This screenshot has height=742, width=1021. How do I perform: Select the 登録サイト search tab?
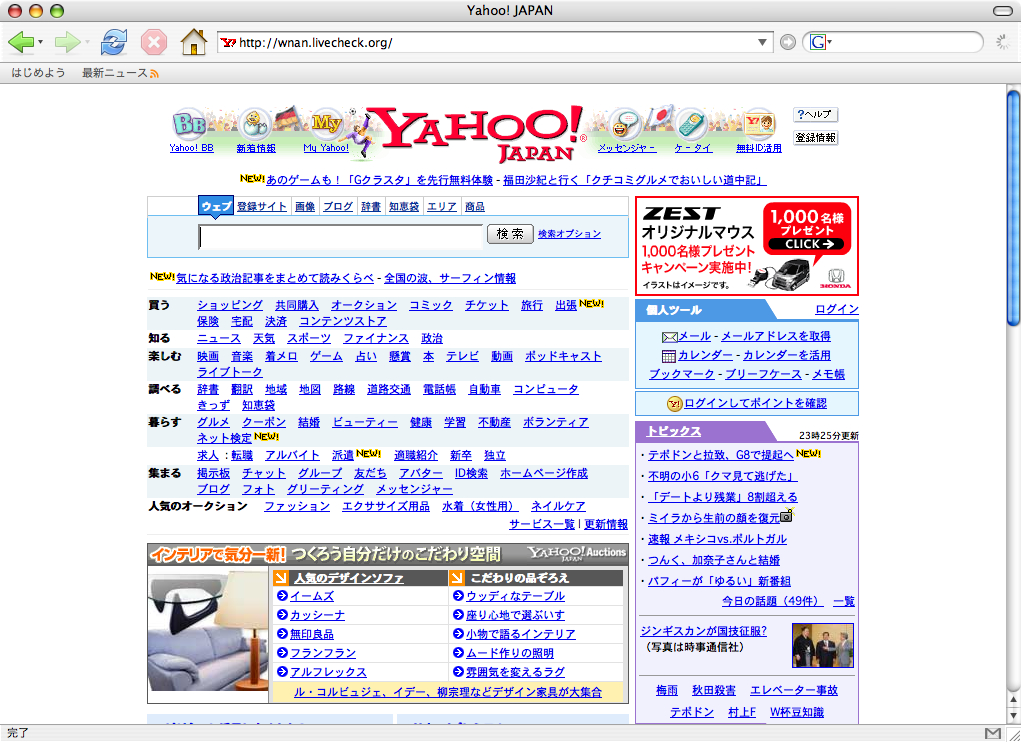(x=262, y=206)
